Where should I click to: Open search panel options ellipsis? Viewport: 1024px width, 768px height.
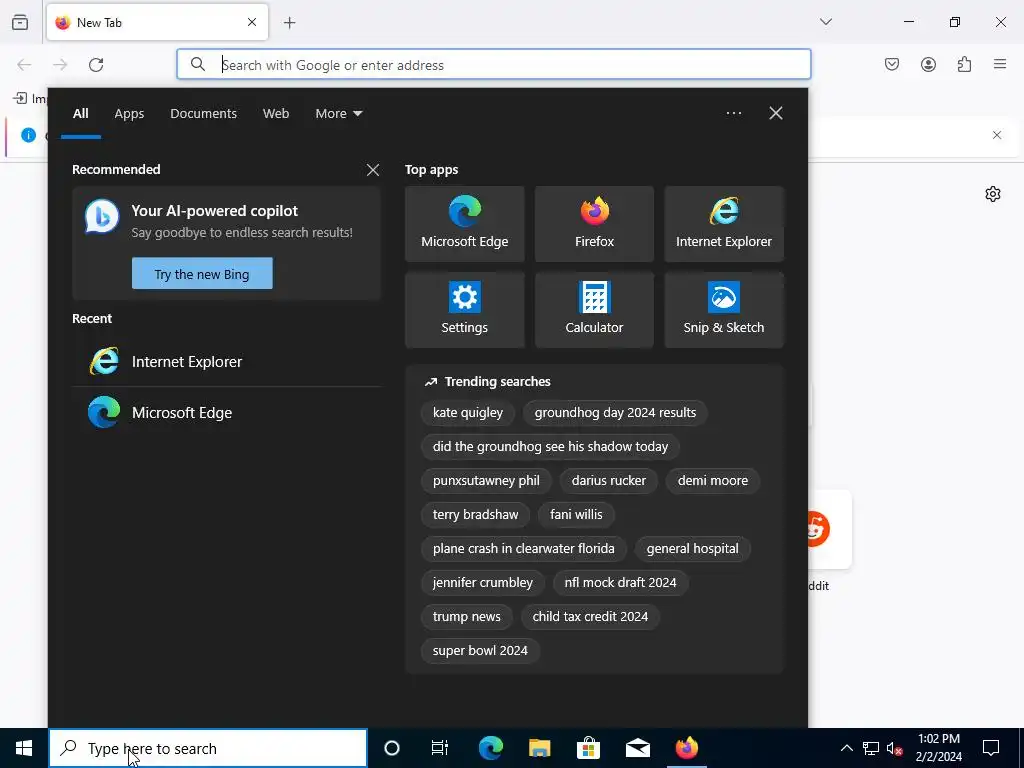coord(734,113)
